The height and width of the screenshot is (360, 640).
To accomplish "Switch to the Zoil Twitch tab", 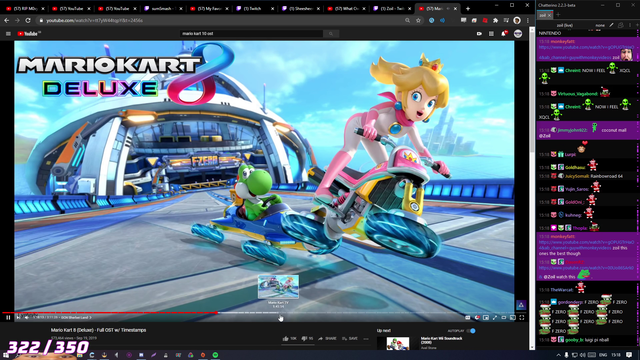I will [x=393, y=9].
